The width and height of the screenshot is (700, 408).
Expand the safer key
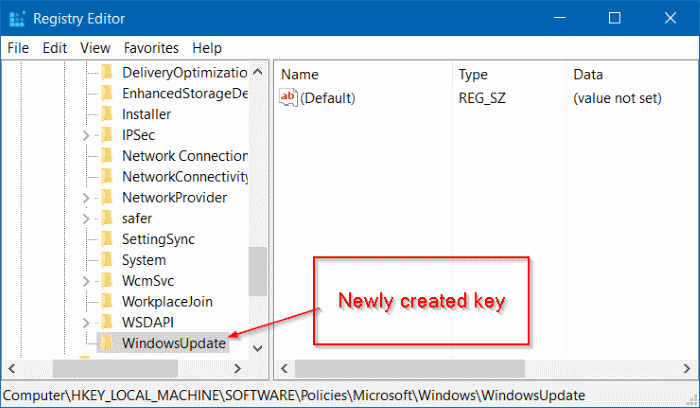[86, 219]
